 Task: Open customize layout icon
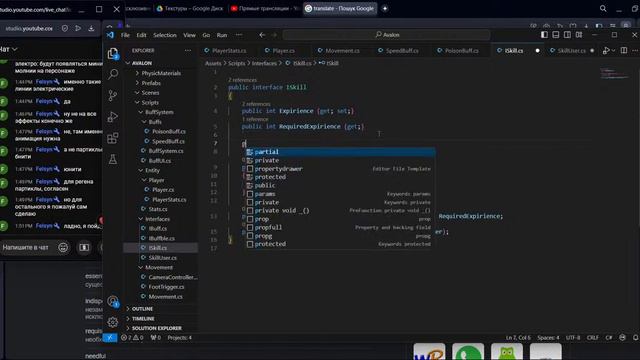tap(579, 35)
